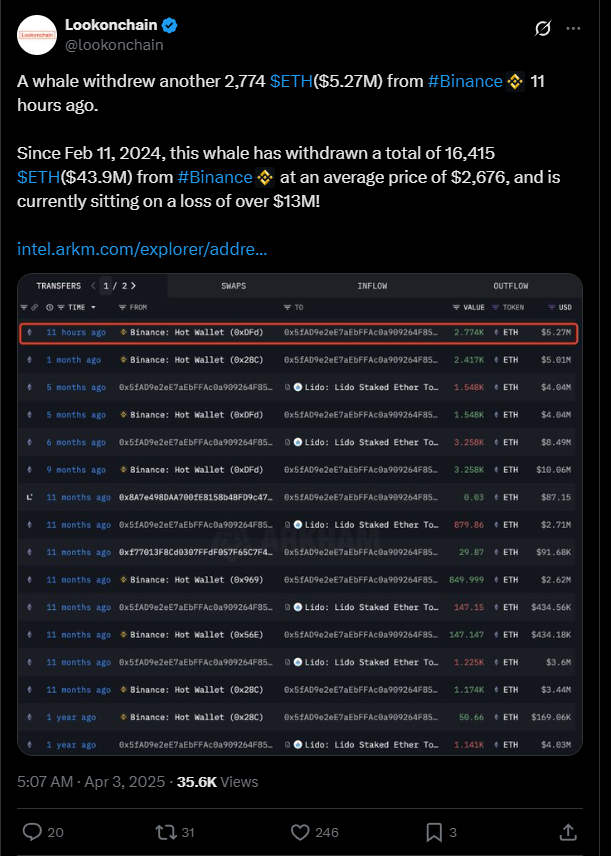Open the first $ETH cashtag
The height and width of the screenshot is (856, 611).
(291, 81)
